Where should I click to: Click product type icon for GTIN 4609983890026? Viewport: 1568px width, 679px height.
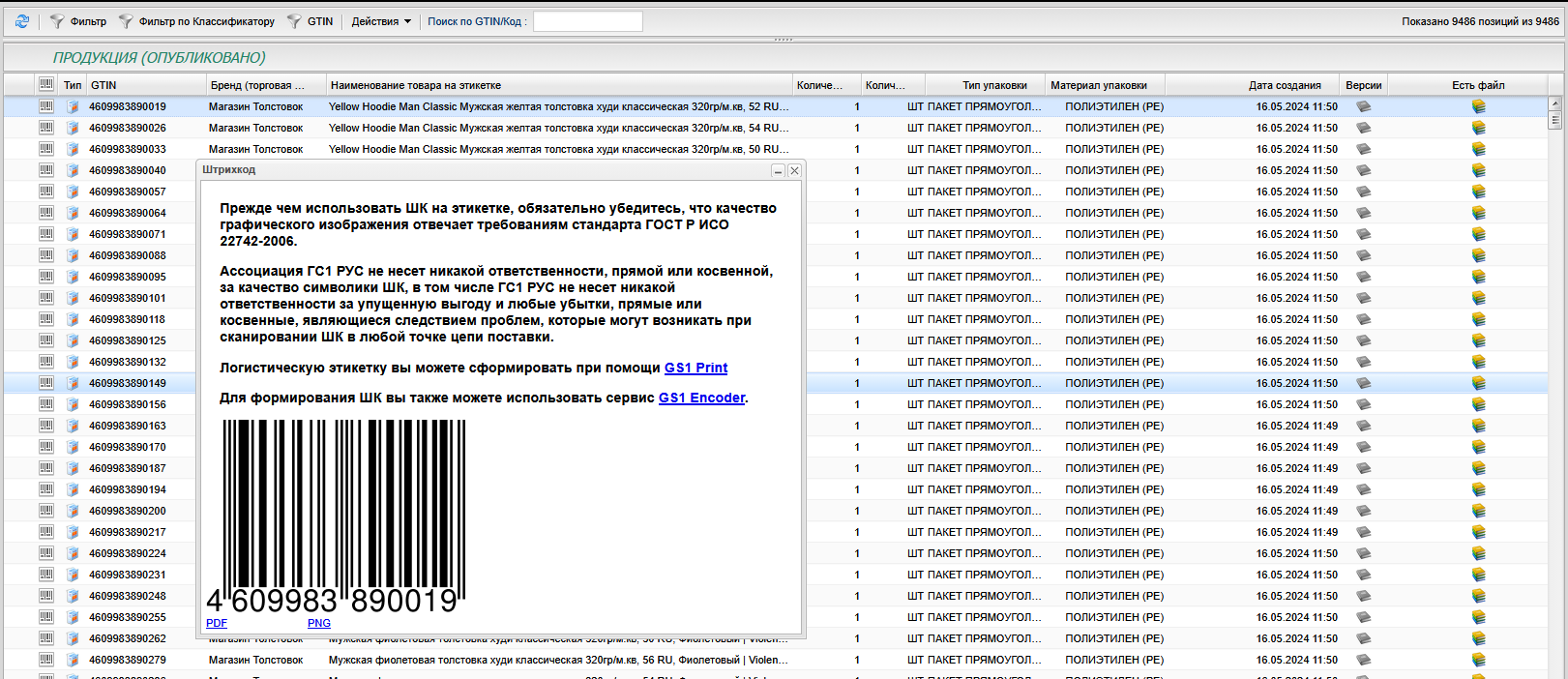[73, 128]
